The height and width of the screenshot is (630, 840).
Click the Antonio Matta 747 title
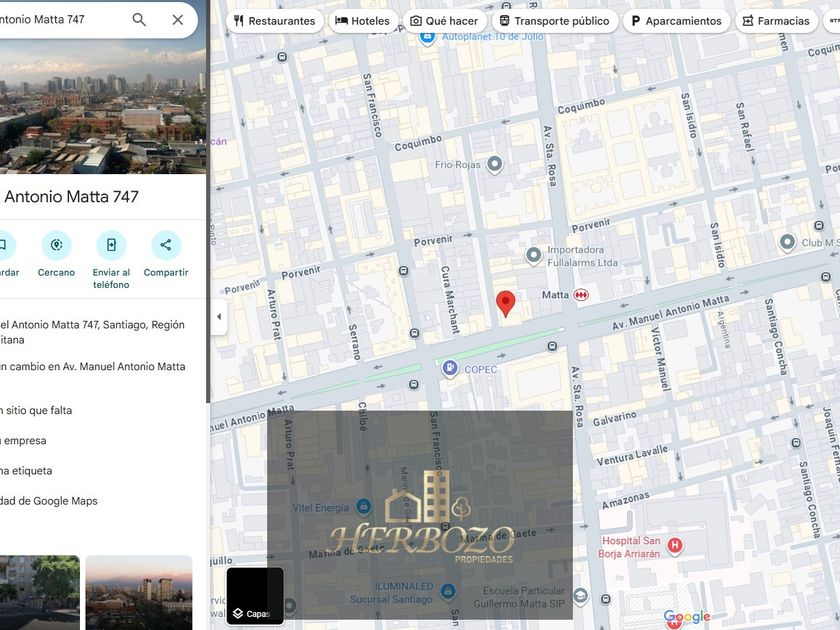coord(71,197)
